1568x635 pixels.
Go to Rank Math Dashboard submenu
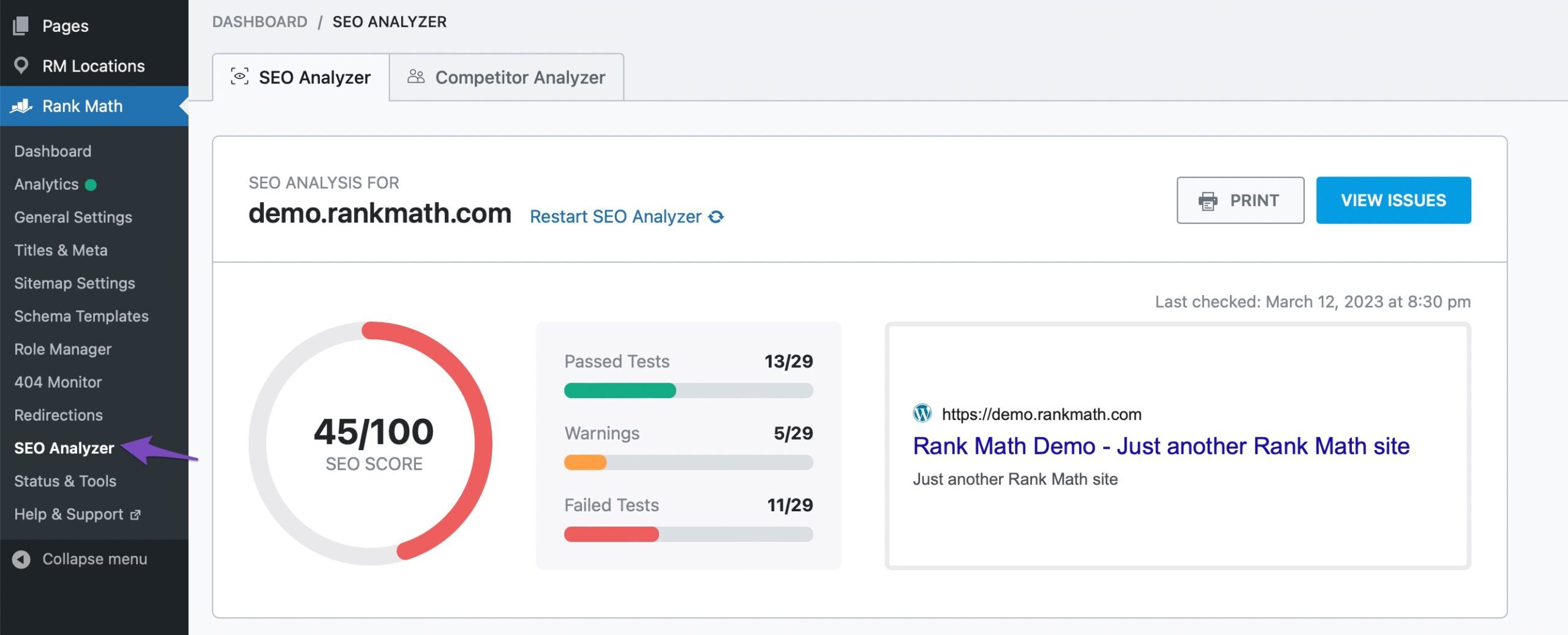click(x=53, y=151)
